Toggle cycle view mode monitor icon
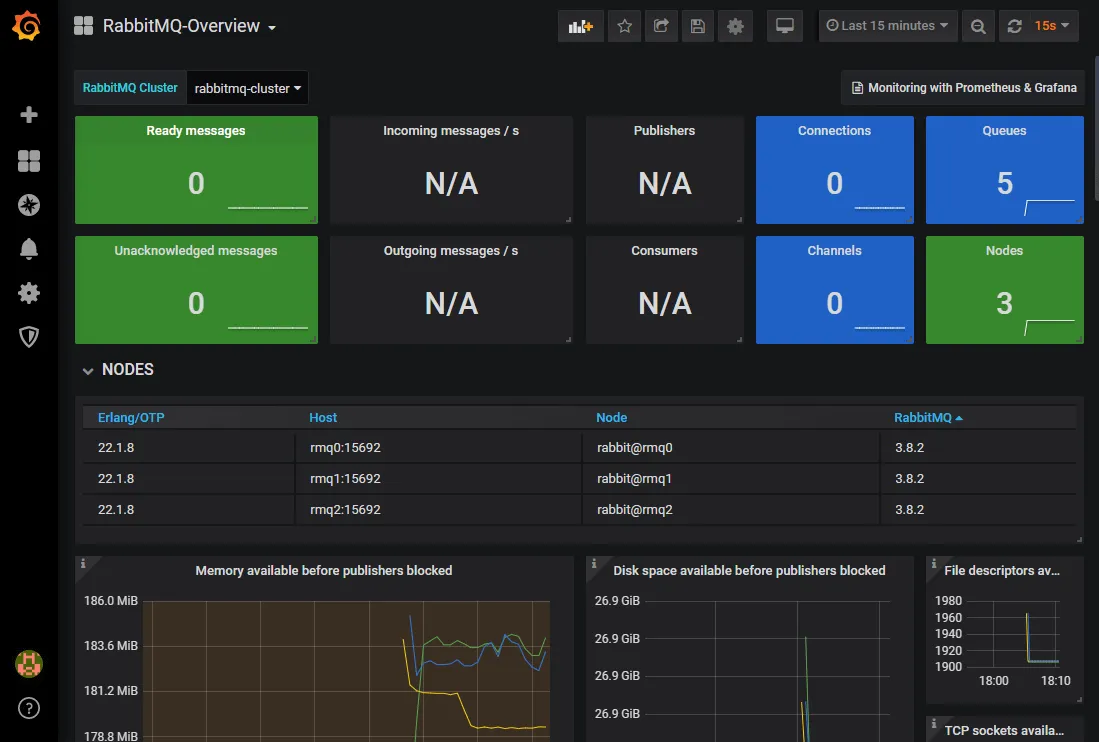This screenshot has height=742, width=1099. pyautogui.click(x=785, y=26)
